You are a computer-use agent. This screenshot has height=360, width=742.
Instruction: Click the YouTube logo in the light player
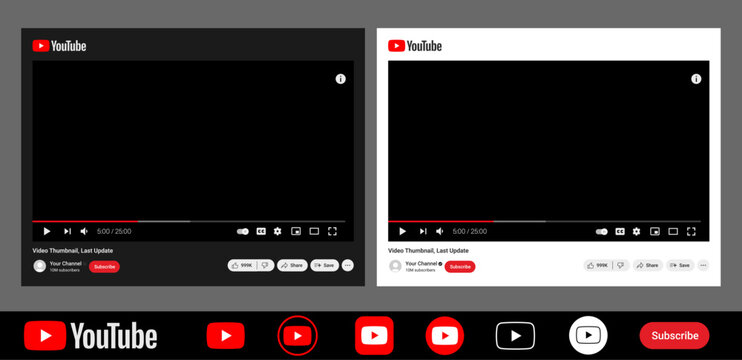click(415, 46)
